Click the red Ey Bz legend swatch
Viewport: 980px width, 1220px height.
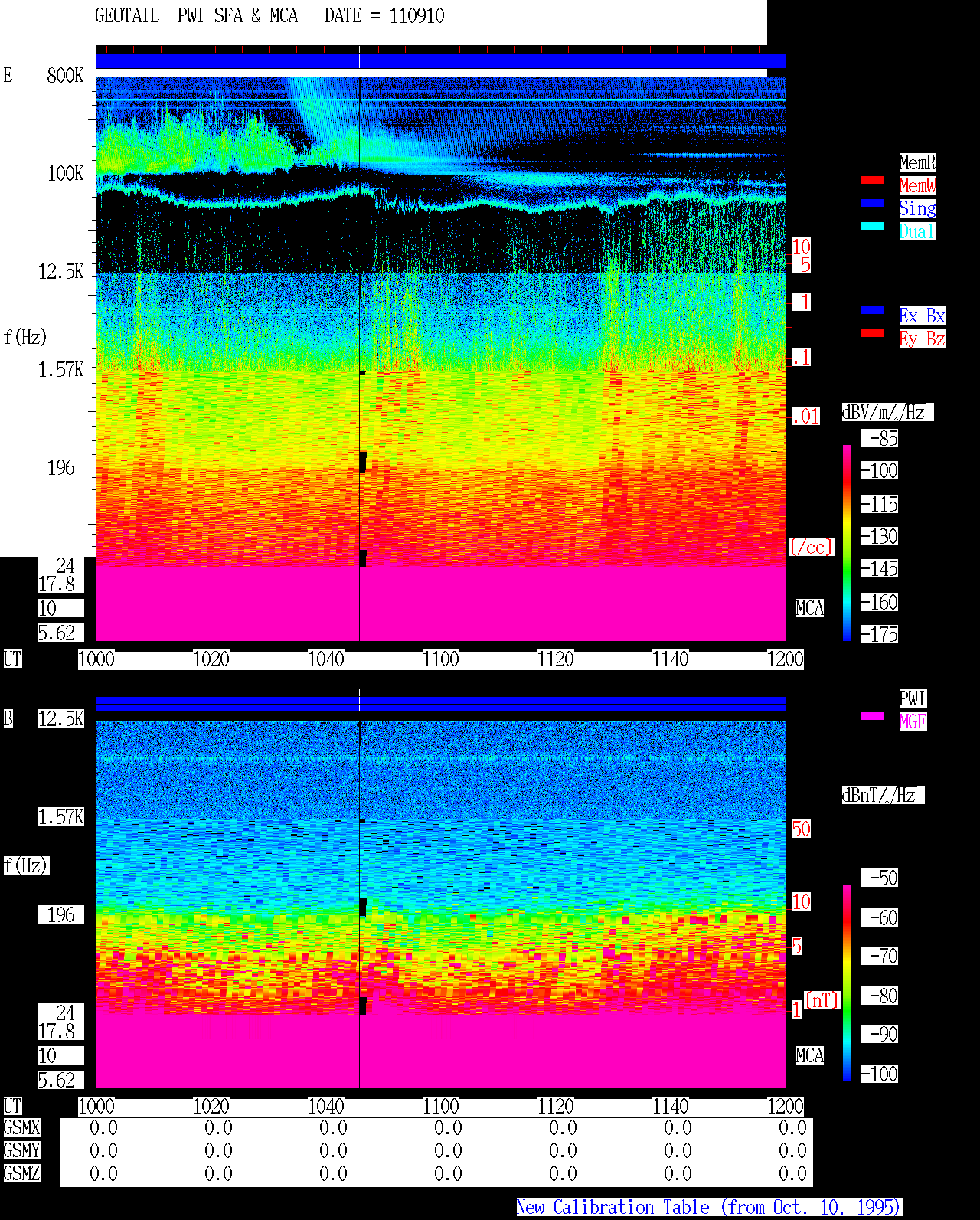[873, 333]
